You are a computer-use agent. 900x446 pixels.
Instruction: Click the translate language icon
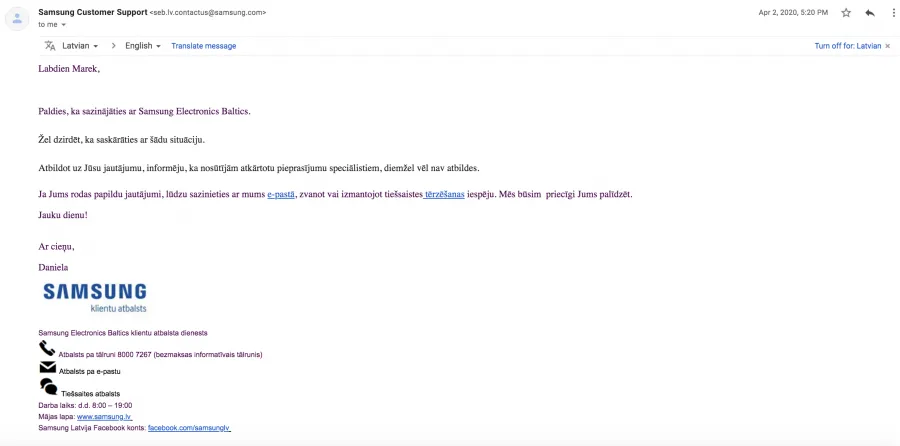[50, 46]
